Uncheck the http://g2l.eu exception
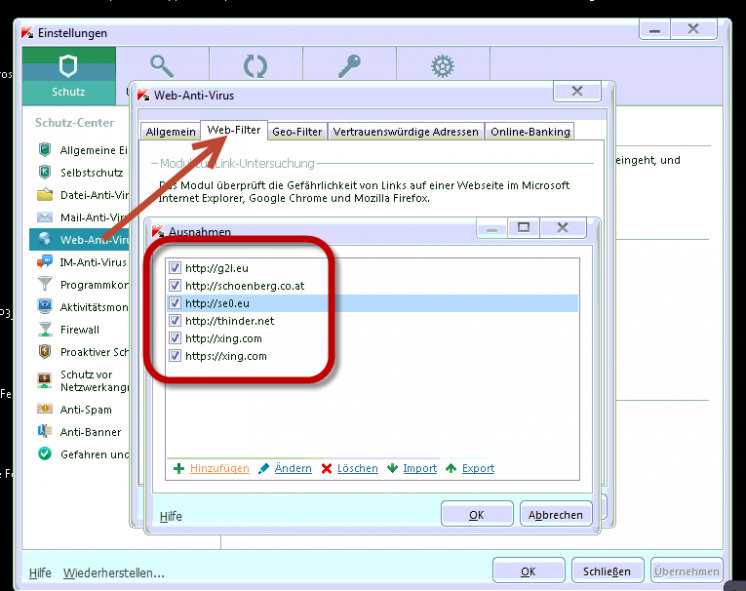Screen dimensions: 746x591 tap(175, 267)
